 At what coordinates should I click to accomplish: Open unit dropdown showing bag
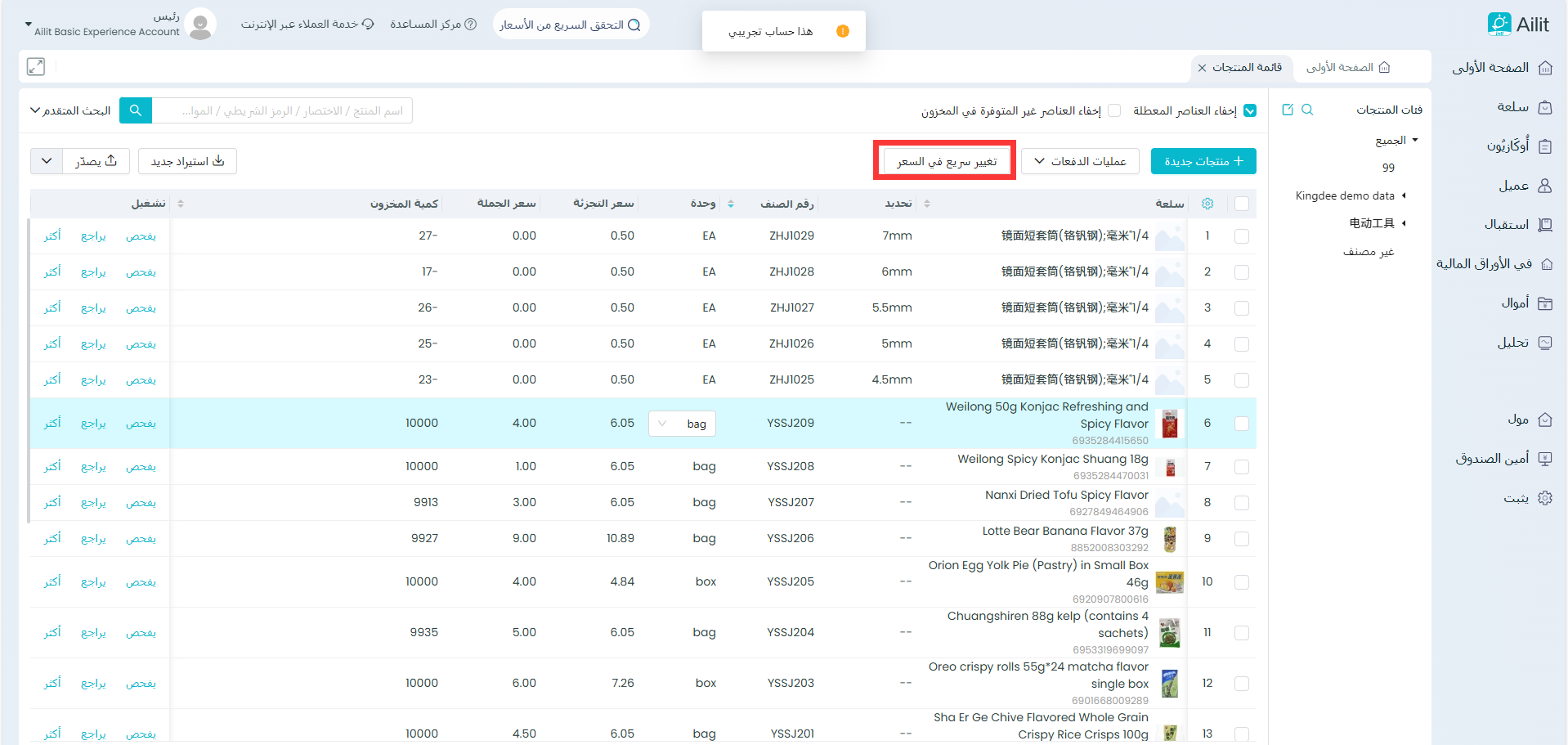click(x=682, y=424)
